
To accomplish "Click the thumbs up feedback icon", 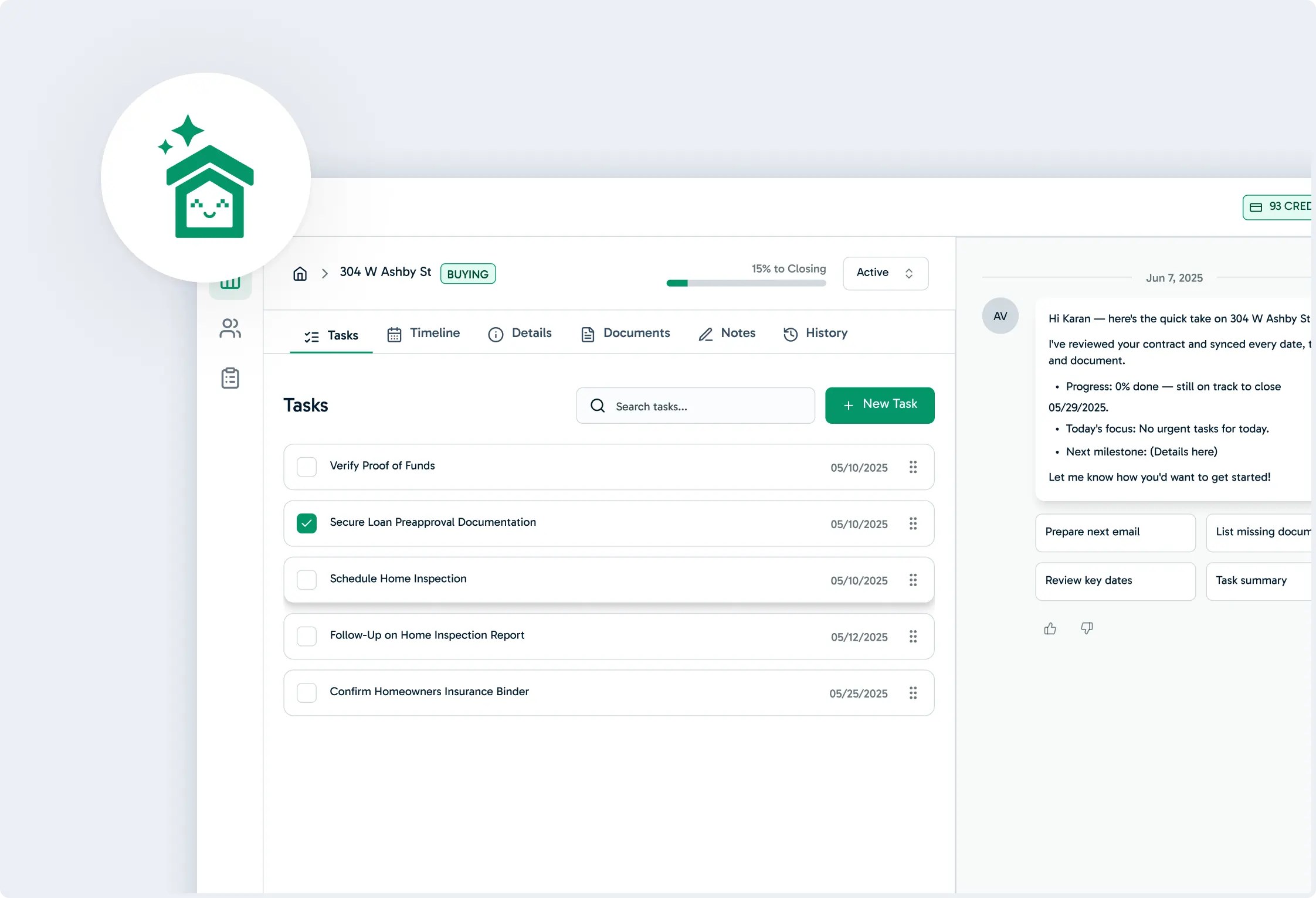I will [x=1050, y=628].
